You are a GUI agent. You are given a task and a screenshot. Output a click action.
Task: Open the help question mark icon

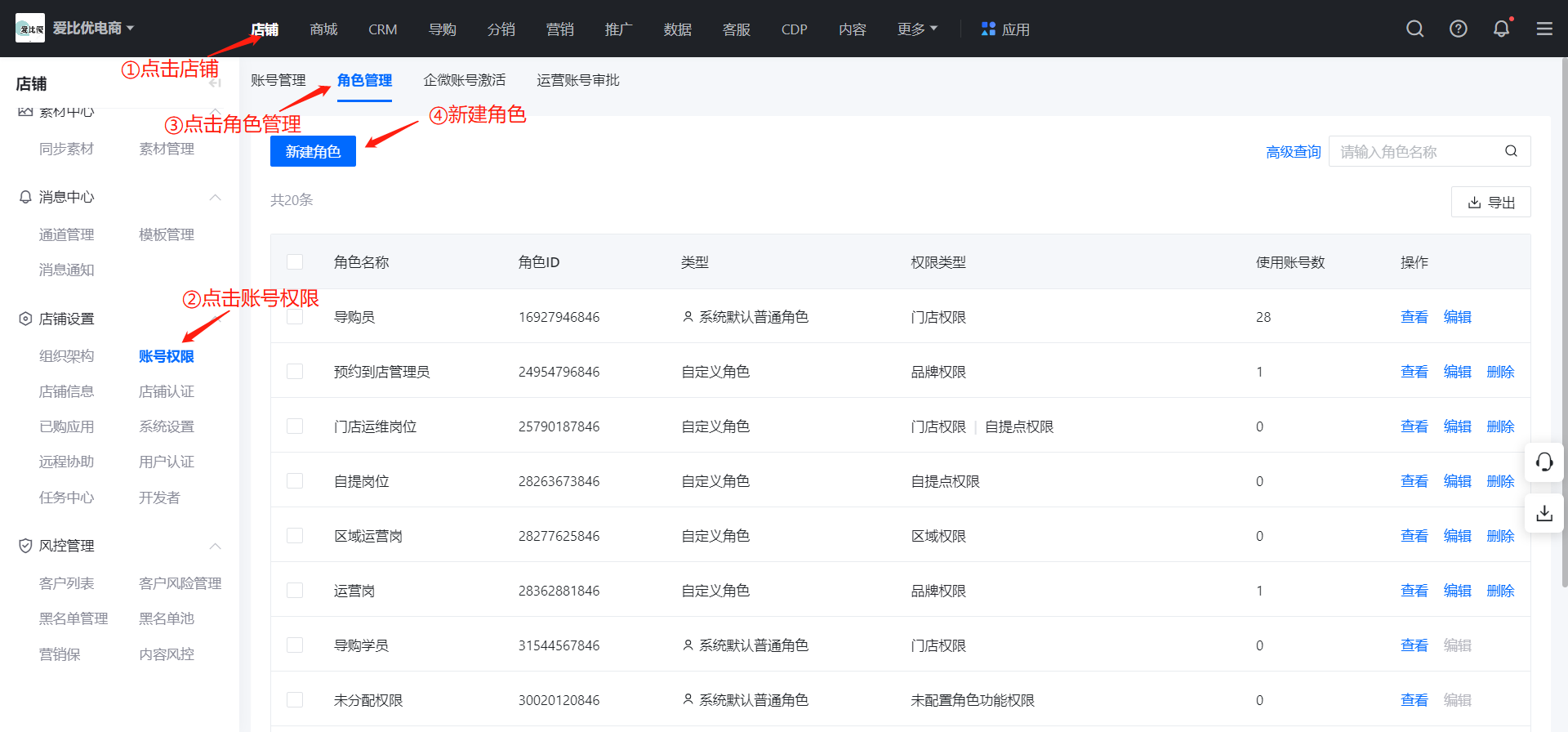pyautogui.click(x=1459, y=29)
